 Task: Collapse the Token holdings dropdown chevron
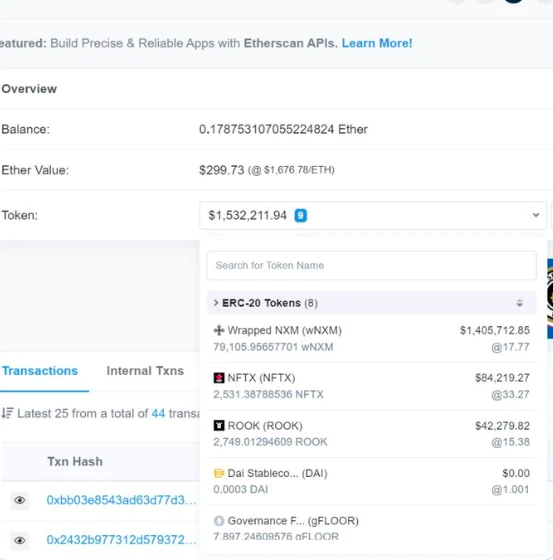(x=535, y=215)
